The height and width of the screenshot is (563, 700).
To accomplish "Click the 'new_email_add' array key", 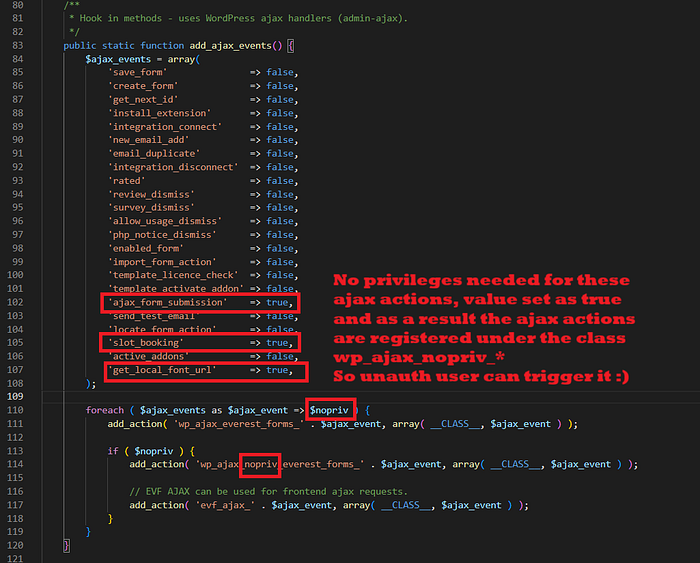I will coord(149,140).
